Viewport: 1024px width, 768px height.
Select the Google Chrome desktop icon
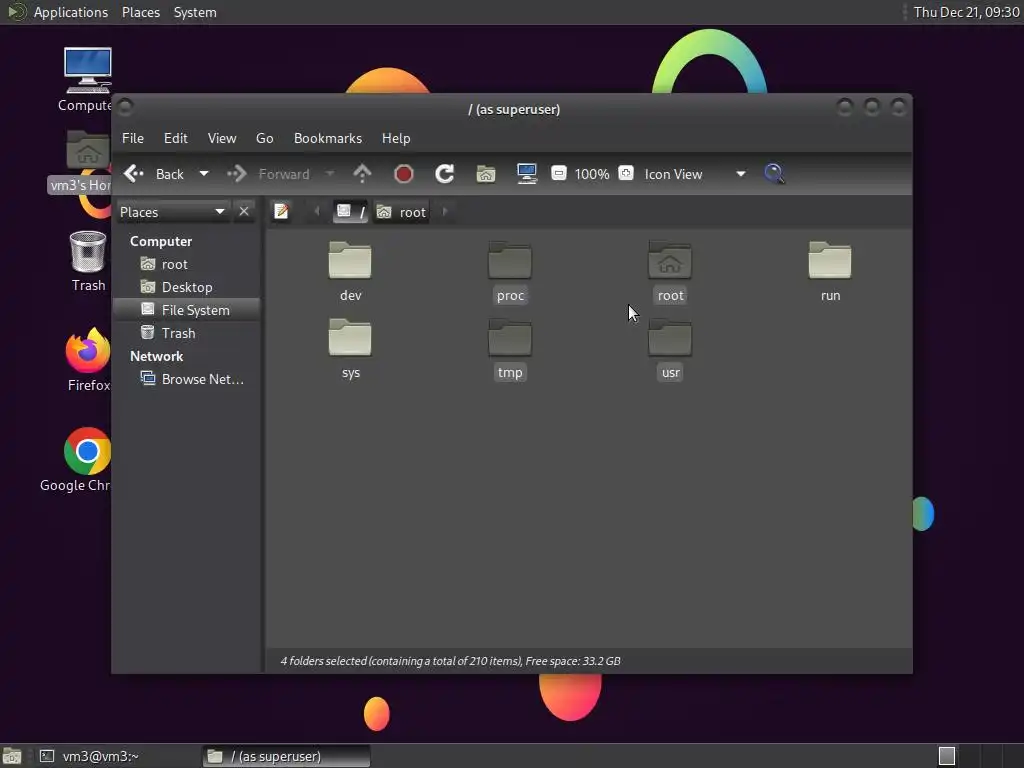pyautogui.click(x=88, y=451)
